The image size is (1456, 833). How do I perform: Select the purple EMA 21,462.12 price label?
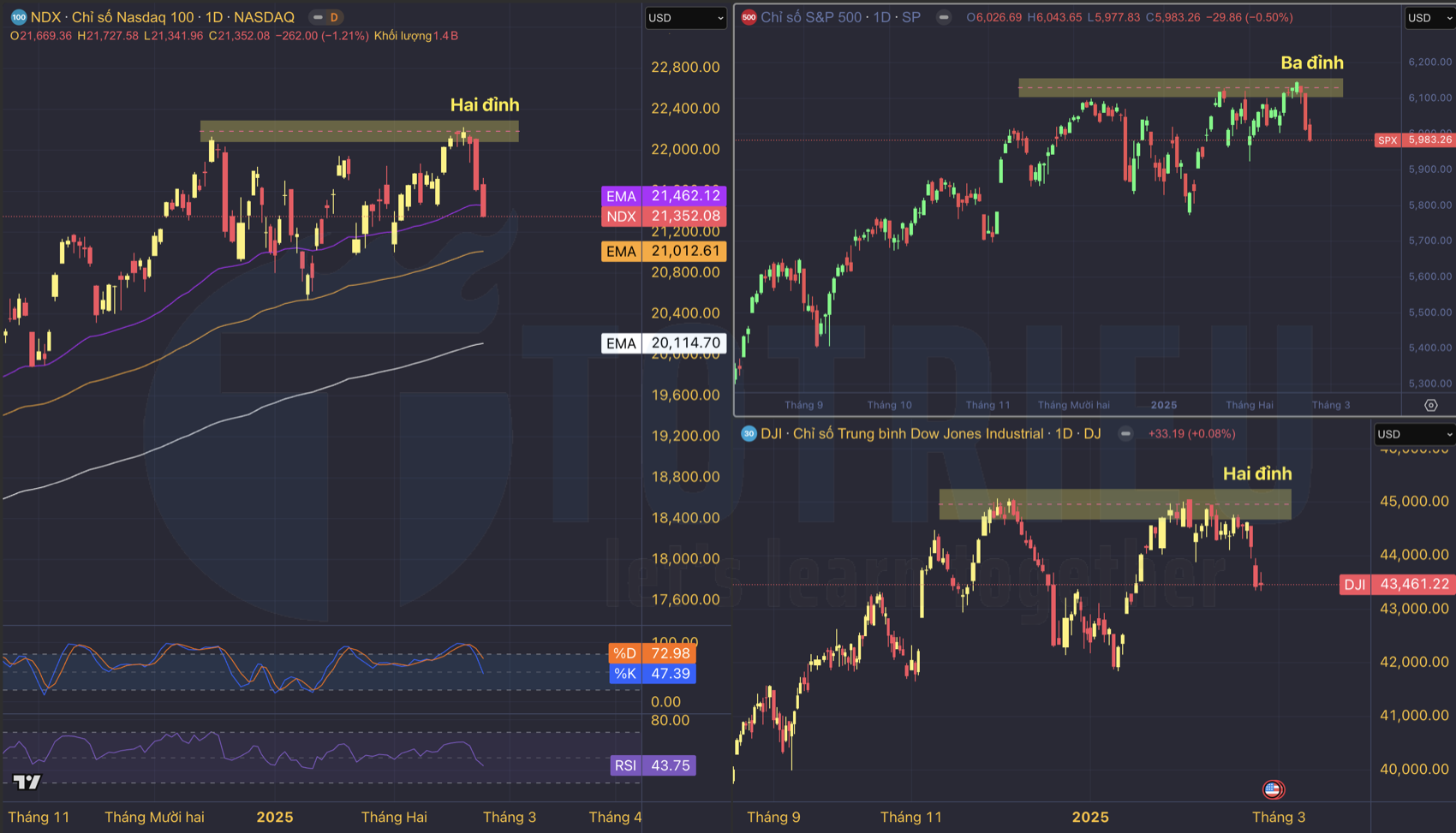point(664,196)
